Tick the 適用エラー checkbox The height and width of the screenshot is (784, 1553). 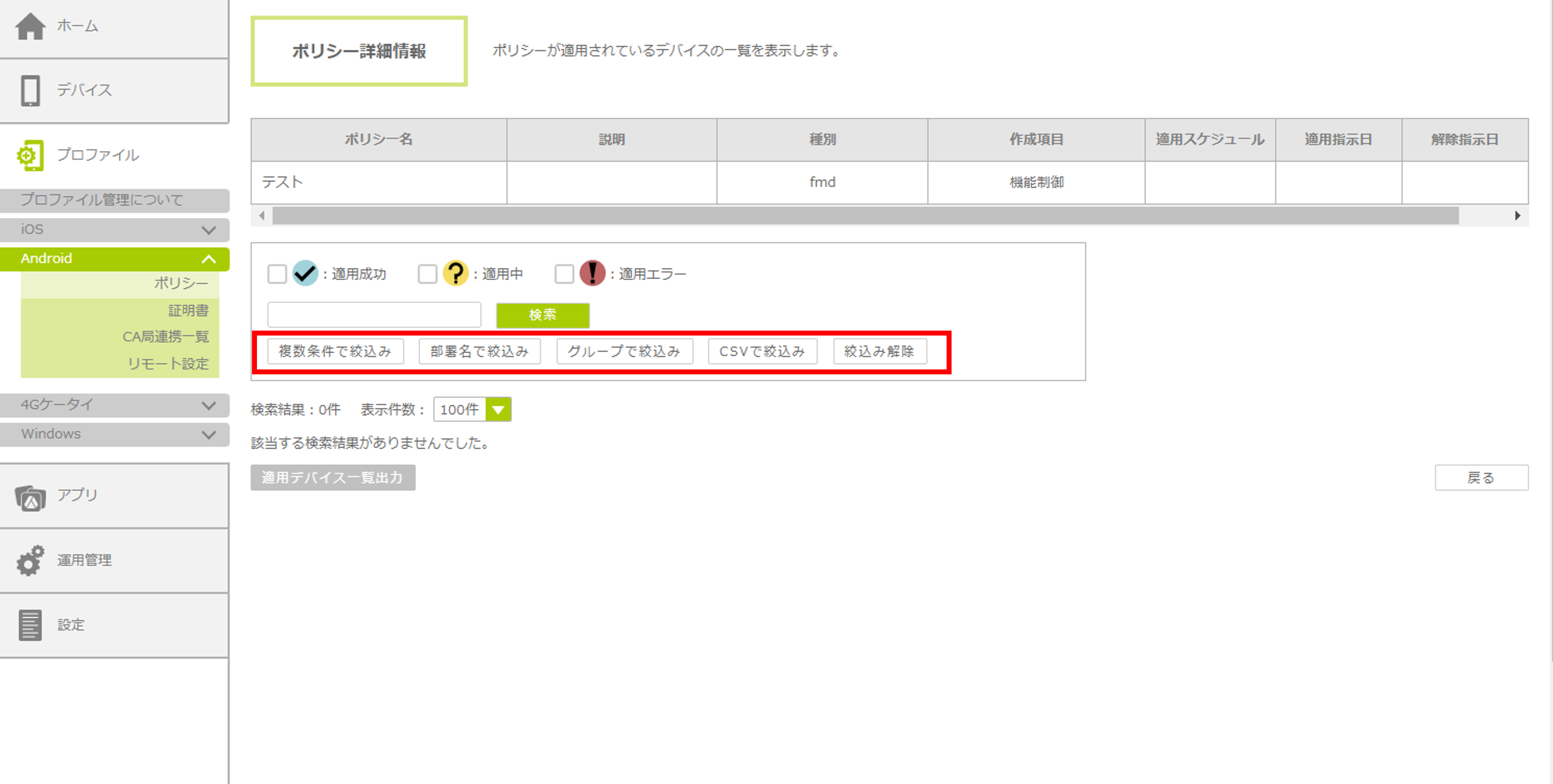[564, 274]
